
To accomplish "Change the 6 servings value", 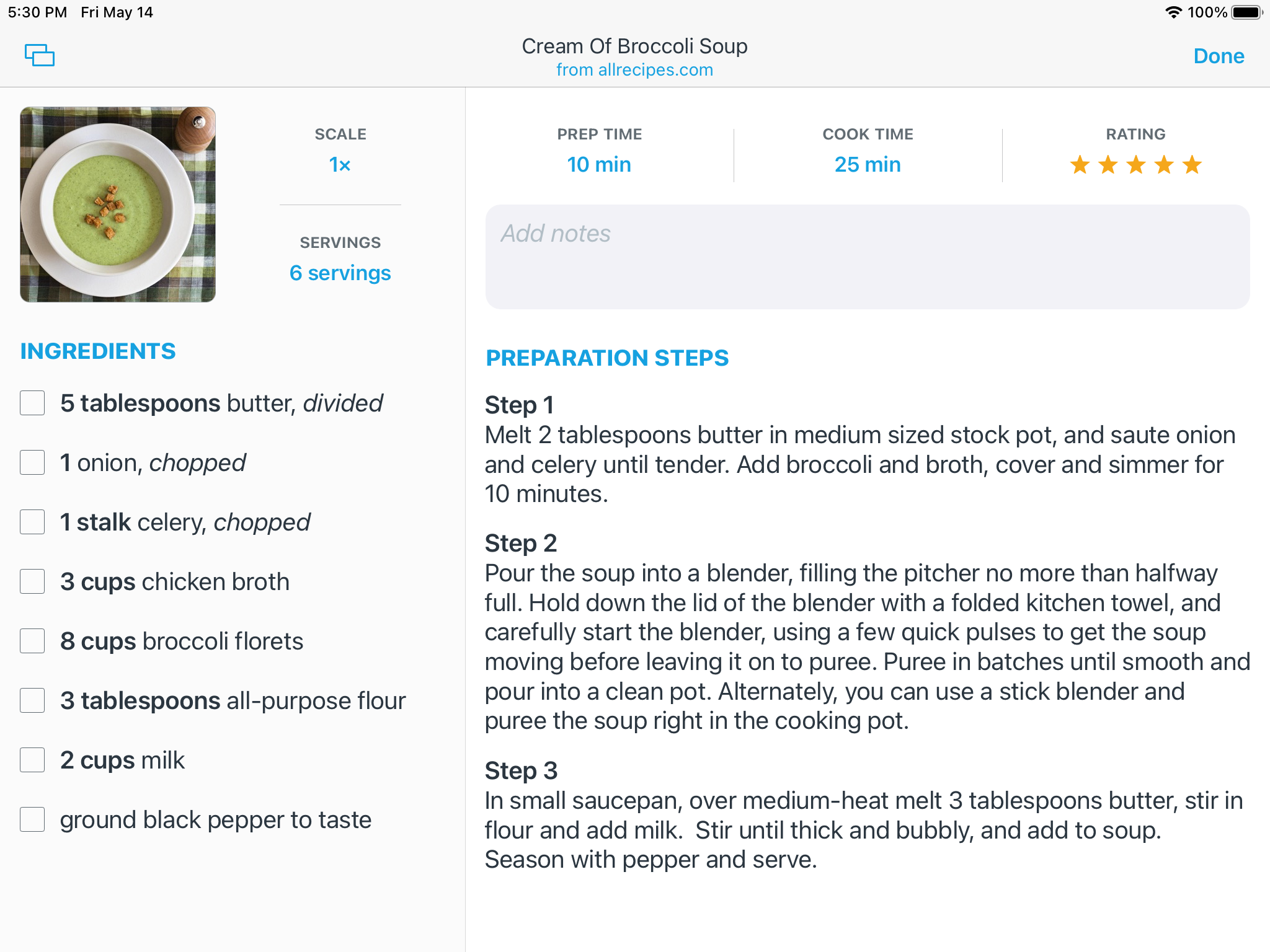I will [x=340, y=273].
